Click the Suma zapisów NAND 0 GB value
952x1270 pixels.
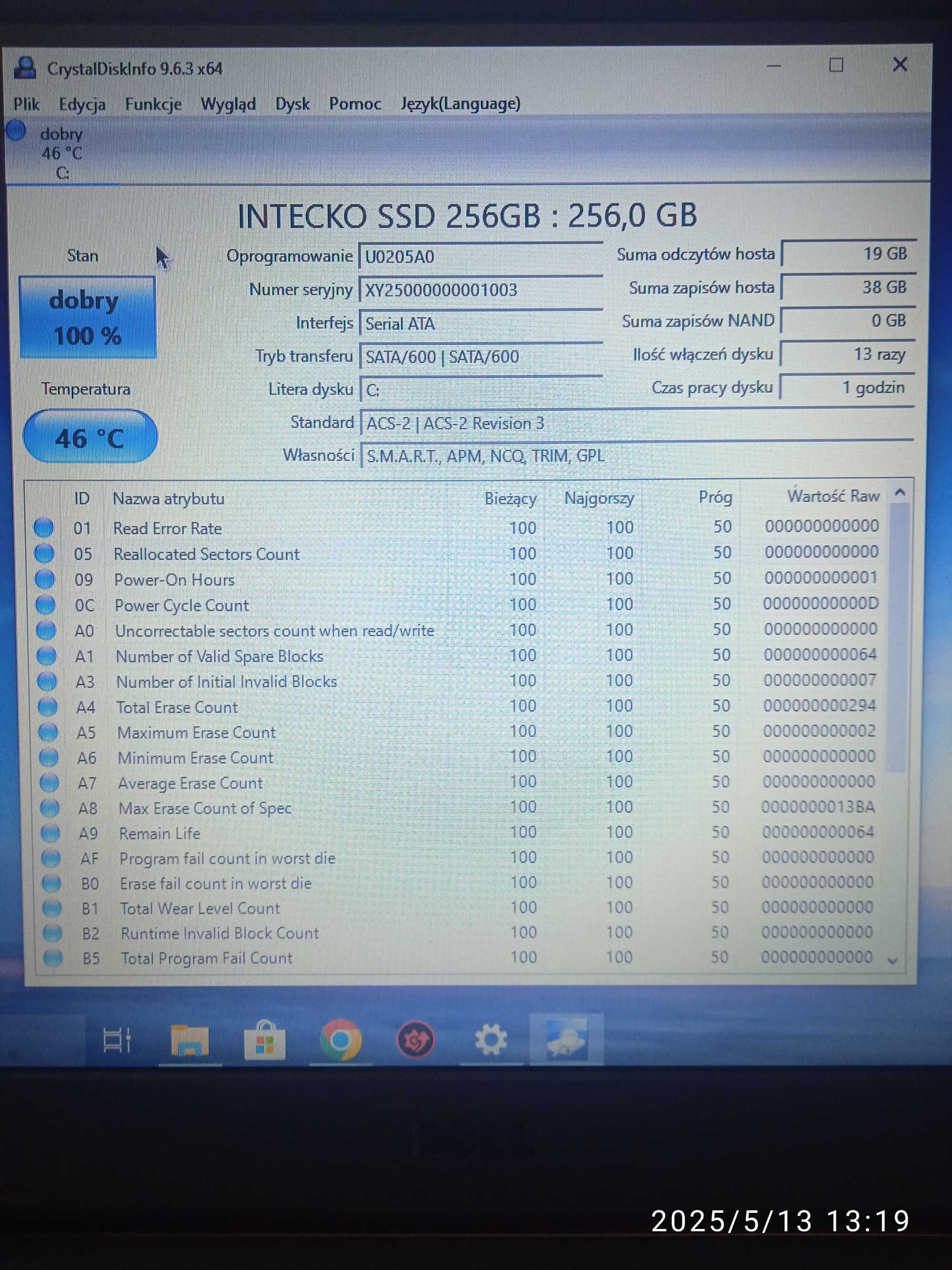(848, 320)
